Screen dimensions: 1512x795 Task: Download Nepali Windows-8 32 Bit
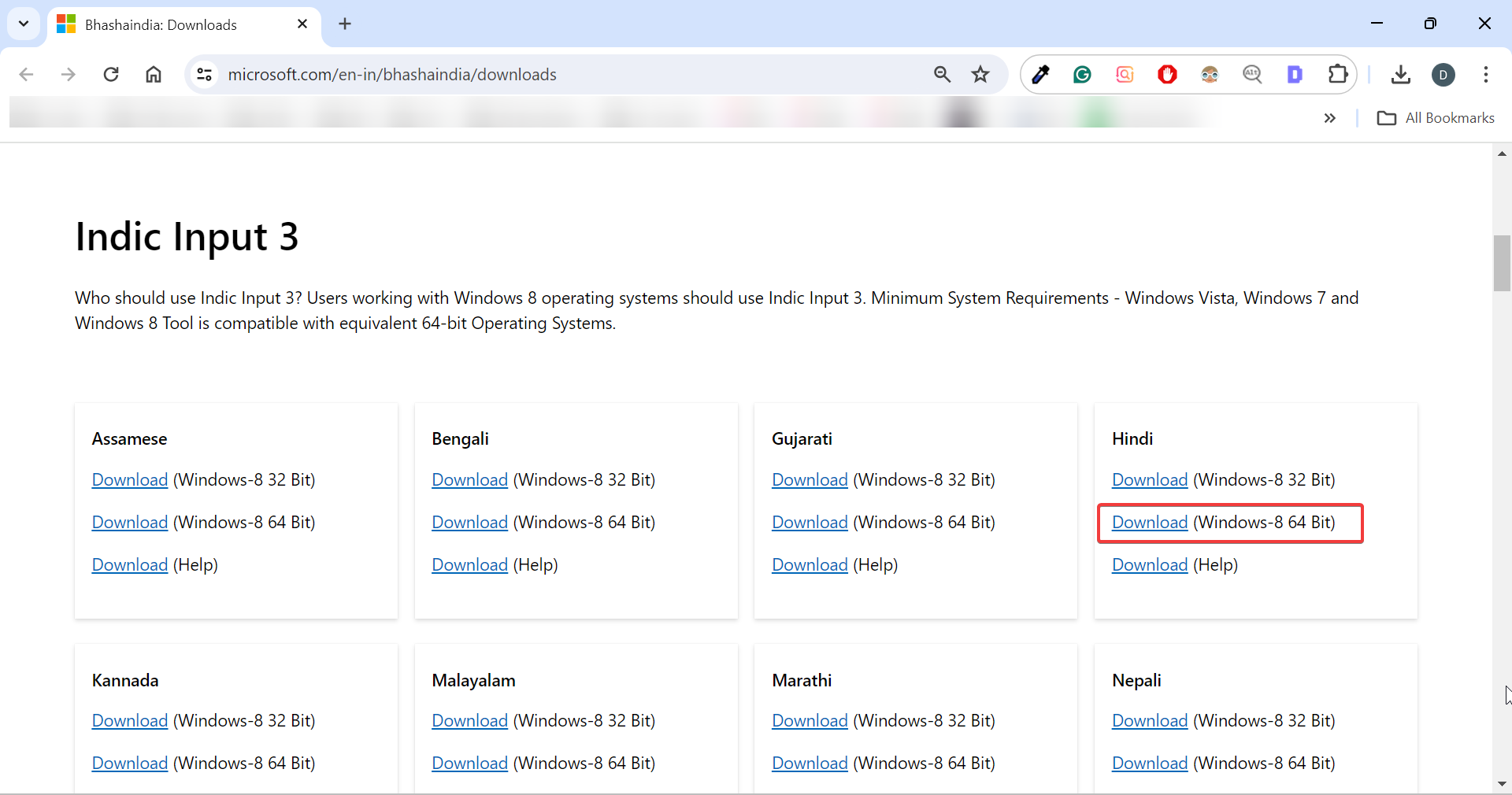(x=1150, y=721)
